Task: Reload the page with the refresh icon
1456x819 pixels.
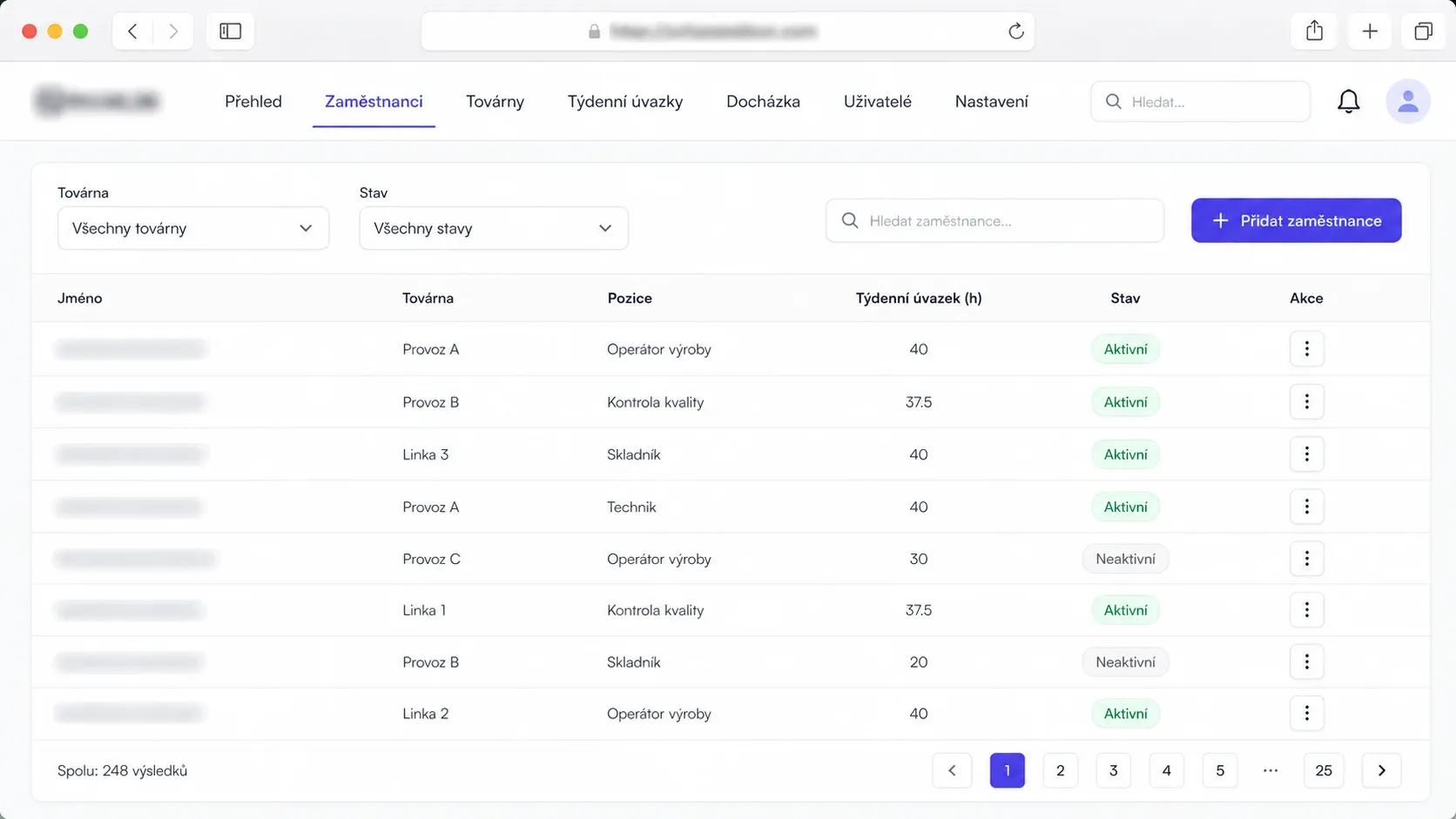Action: point(1015,31)
